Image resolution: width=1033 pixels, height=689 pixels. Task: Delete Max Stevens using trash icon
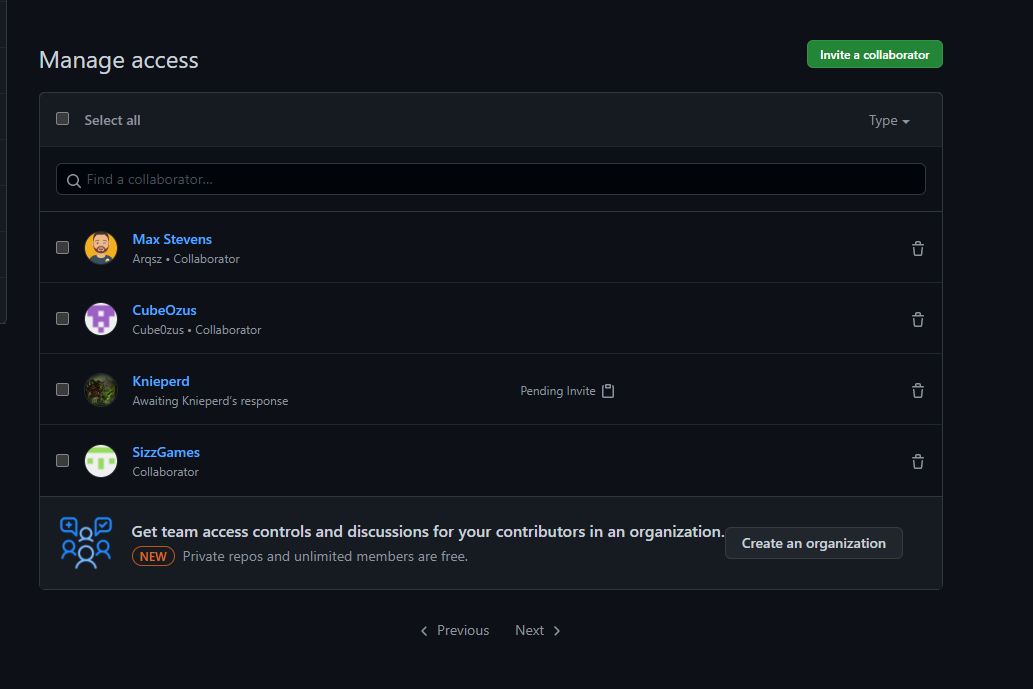coord(917,249)
